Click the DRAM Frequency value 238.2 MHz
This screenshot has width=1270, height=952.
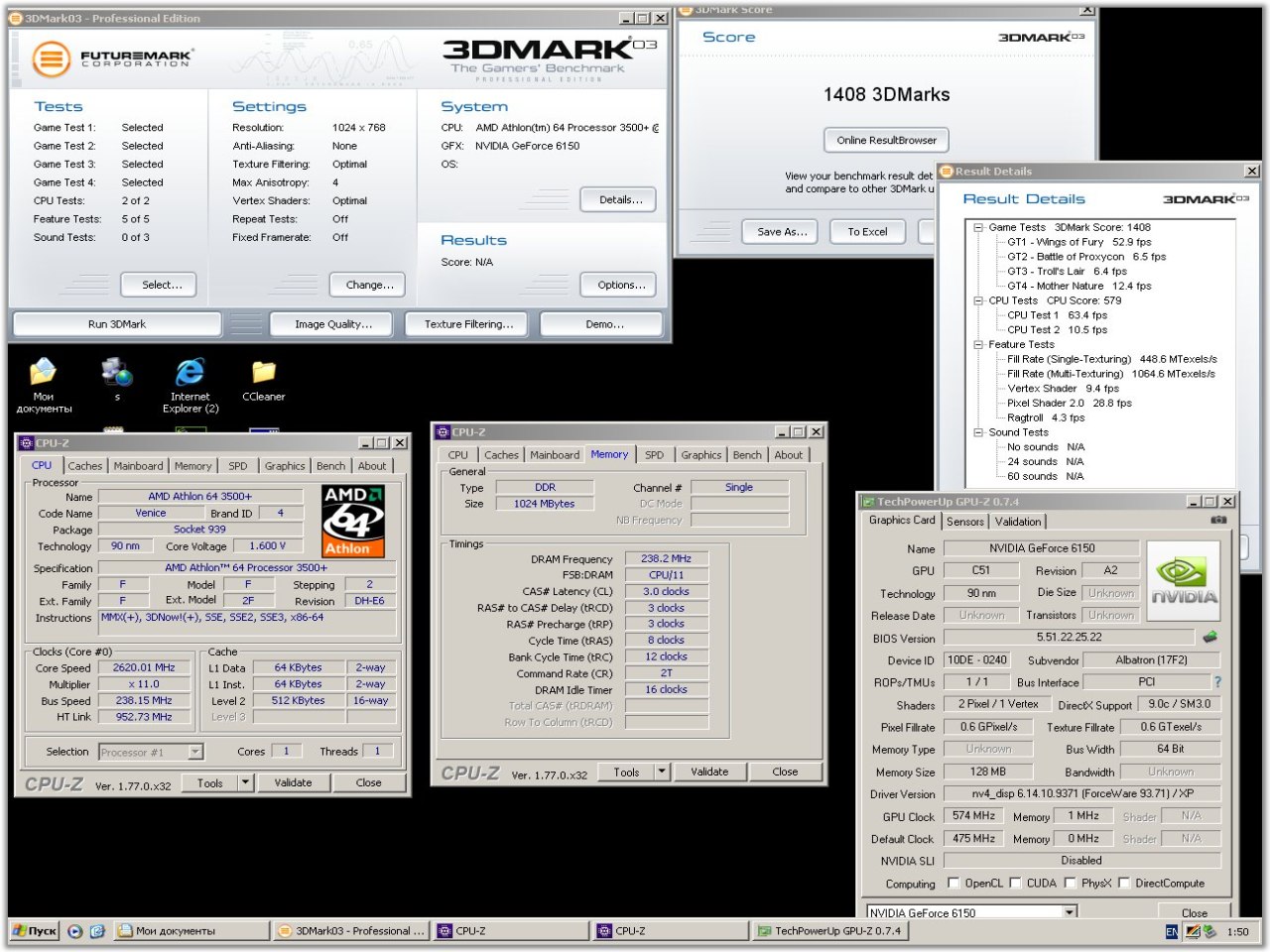coord(667,558)
